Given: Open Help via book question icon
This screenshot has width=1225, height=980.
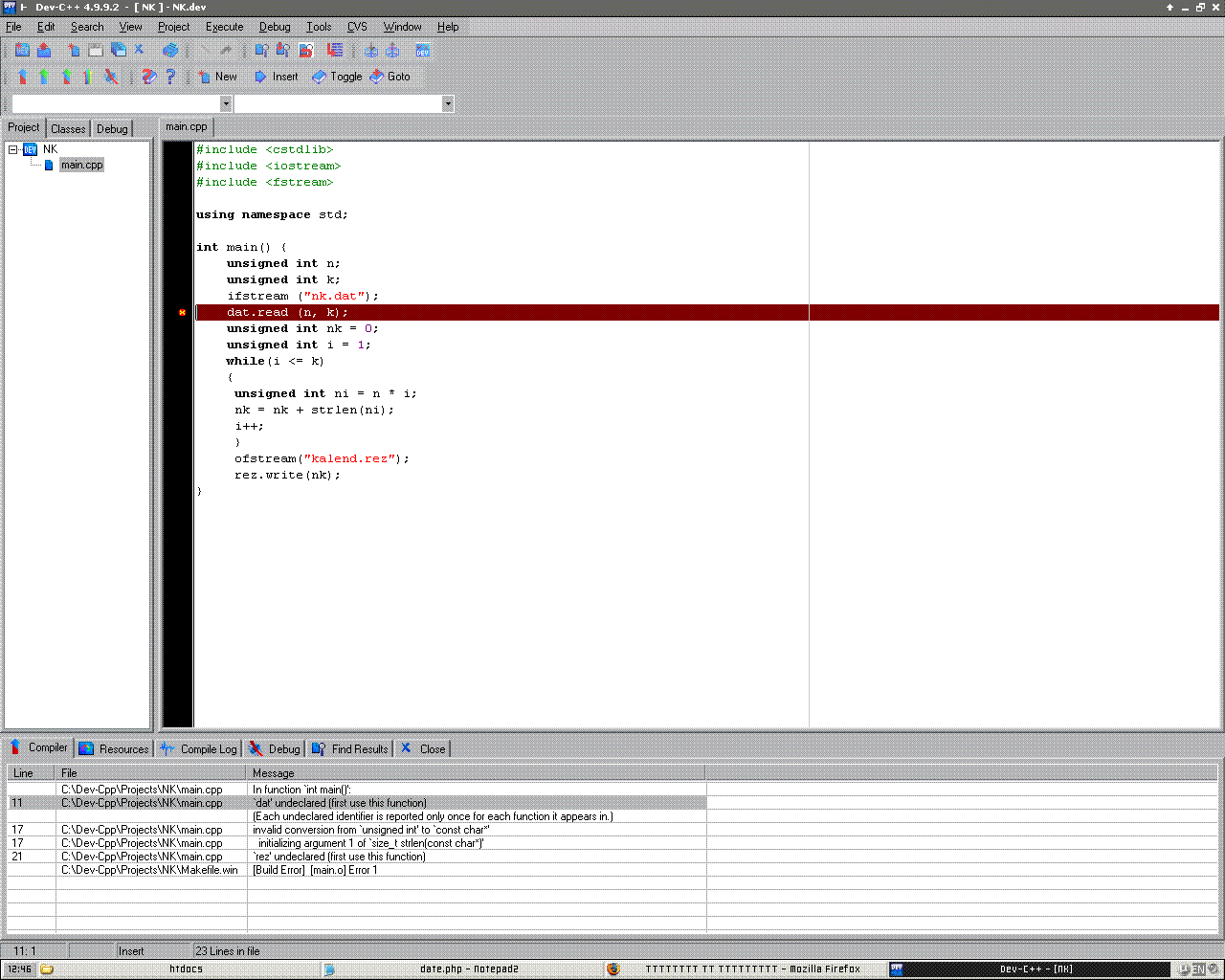Looking at the screenshot, I should coord(148,76).
